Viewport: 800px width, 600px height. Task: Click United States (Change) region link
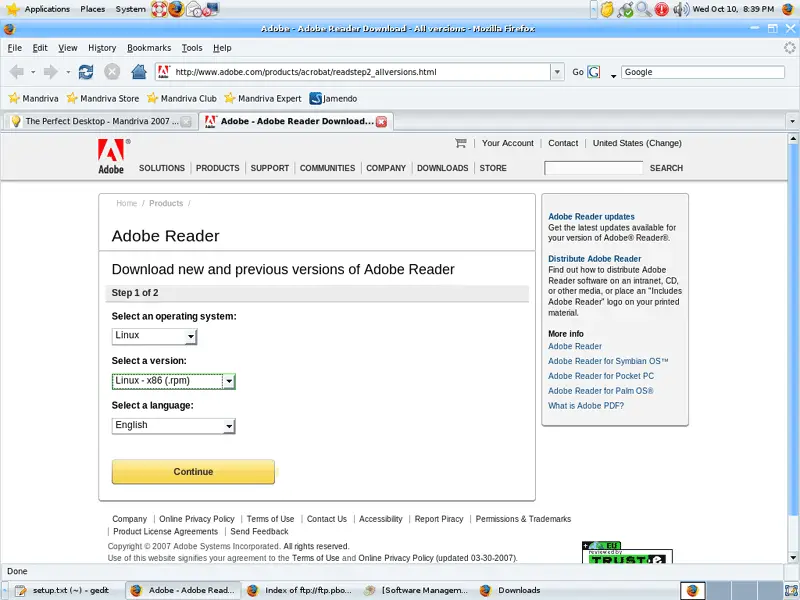point(637,143)
